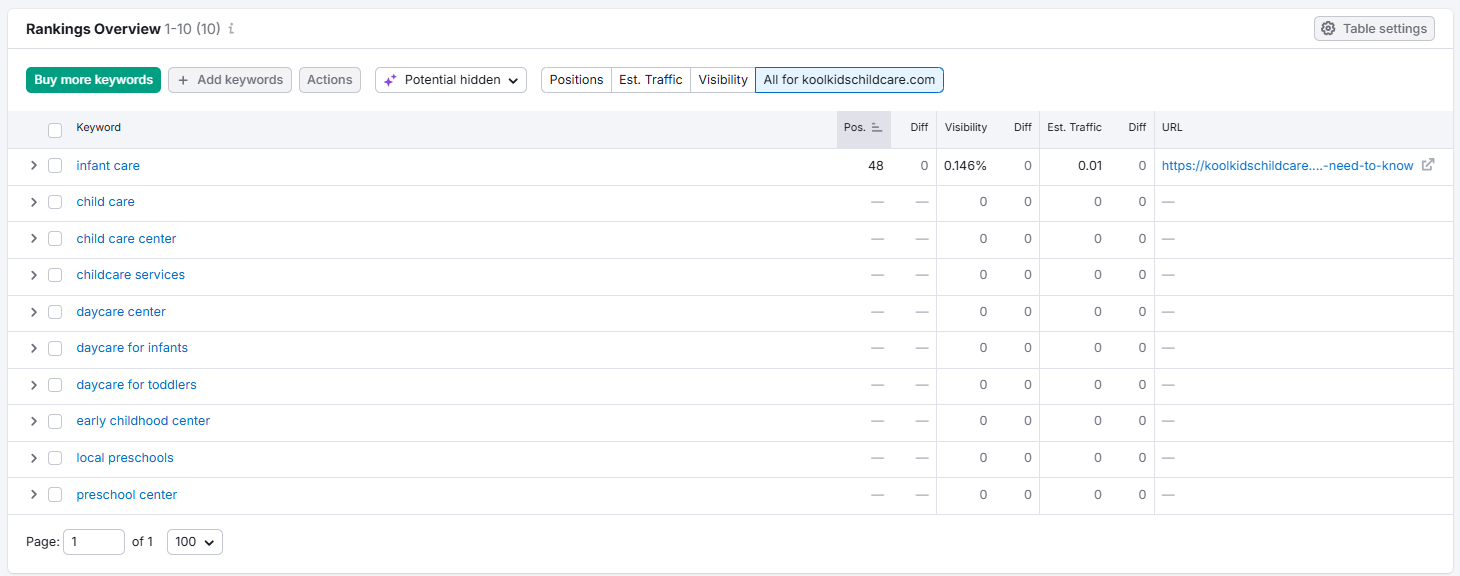
Task: Click the Buy more keywords button
Action: [x=94, y=80]
